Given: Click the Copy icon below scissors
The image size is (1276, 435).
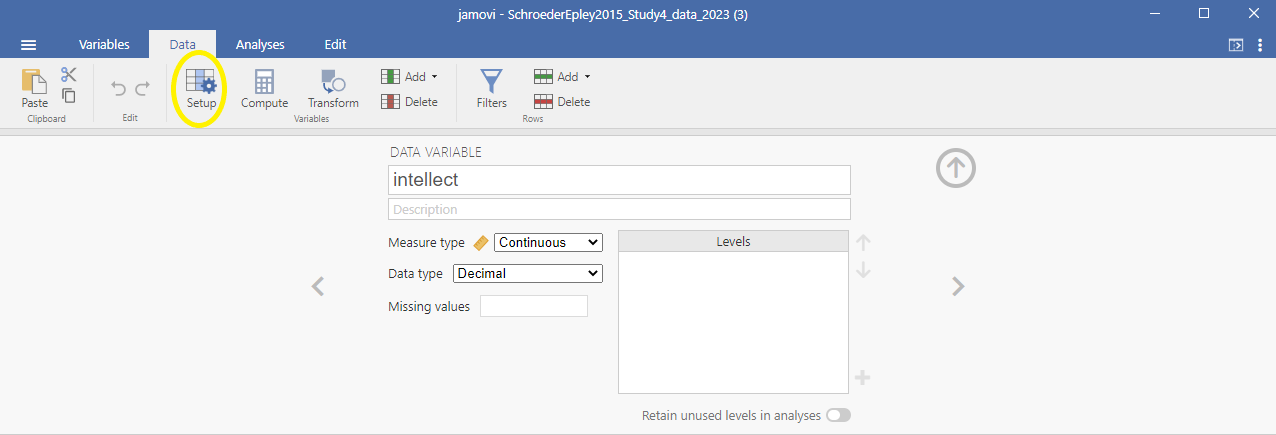Looking at the screenshot, I should (69, 96).
